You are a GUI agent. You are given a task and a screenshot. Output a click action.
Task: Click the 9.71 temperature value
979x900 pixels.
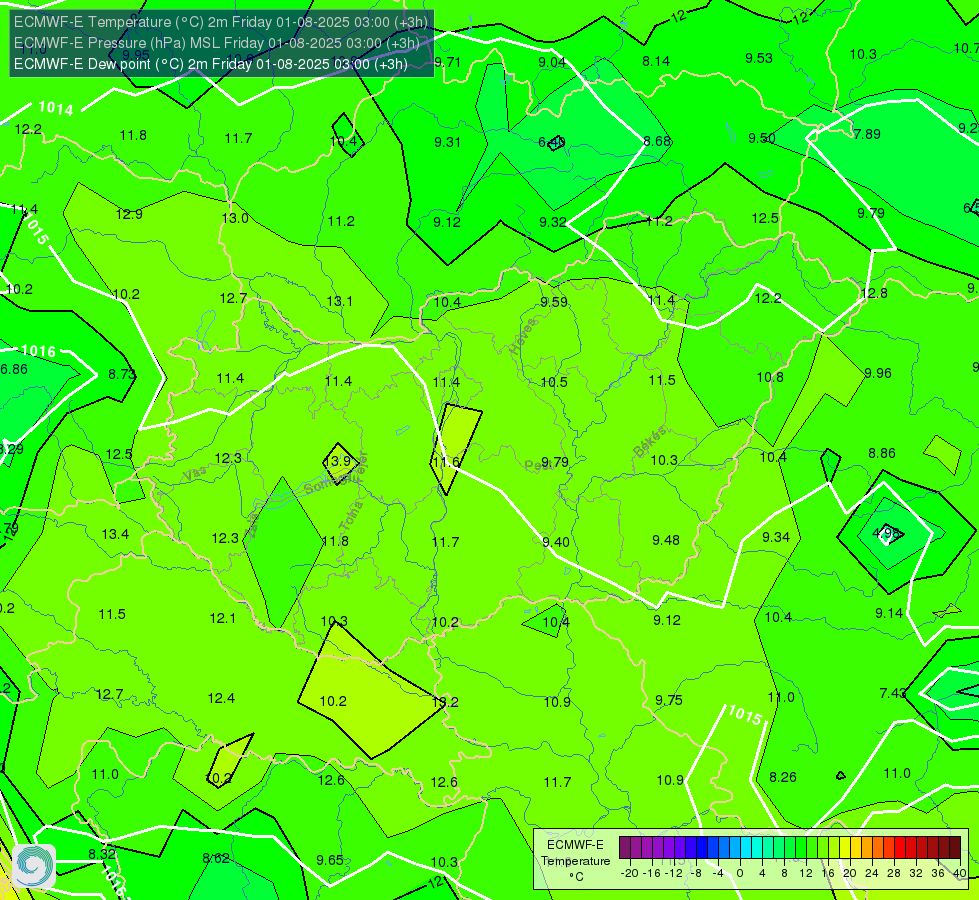point(447,62)
